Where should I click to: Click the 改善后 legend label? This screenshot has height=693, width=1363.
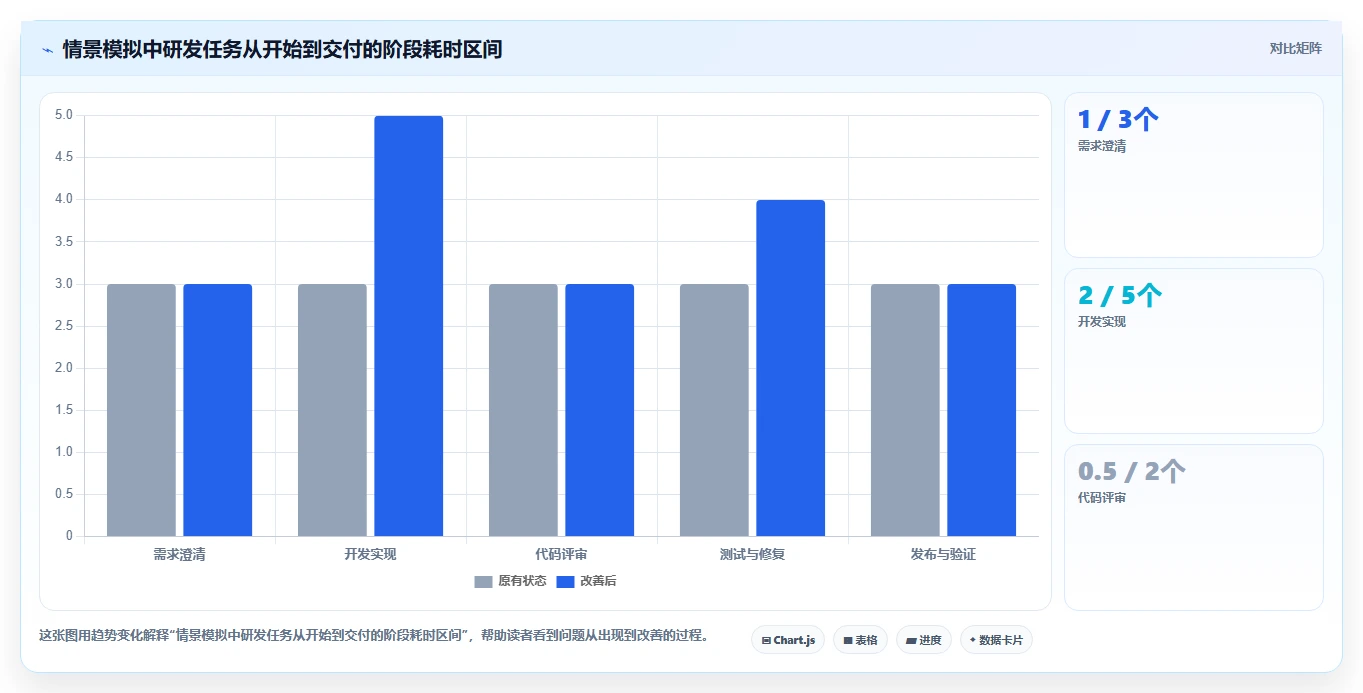point(598,581)
